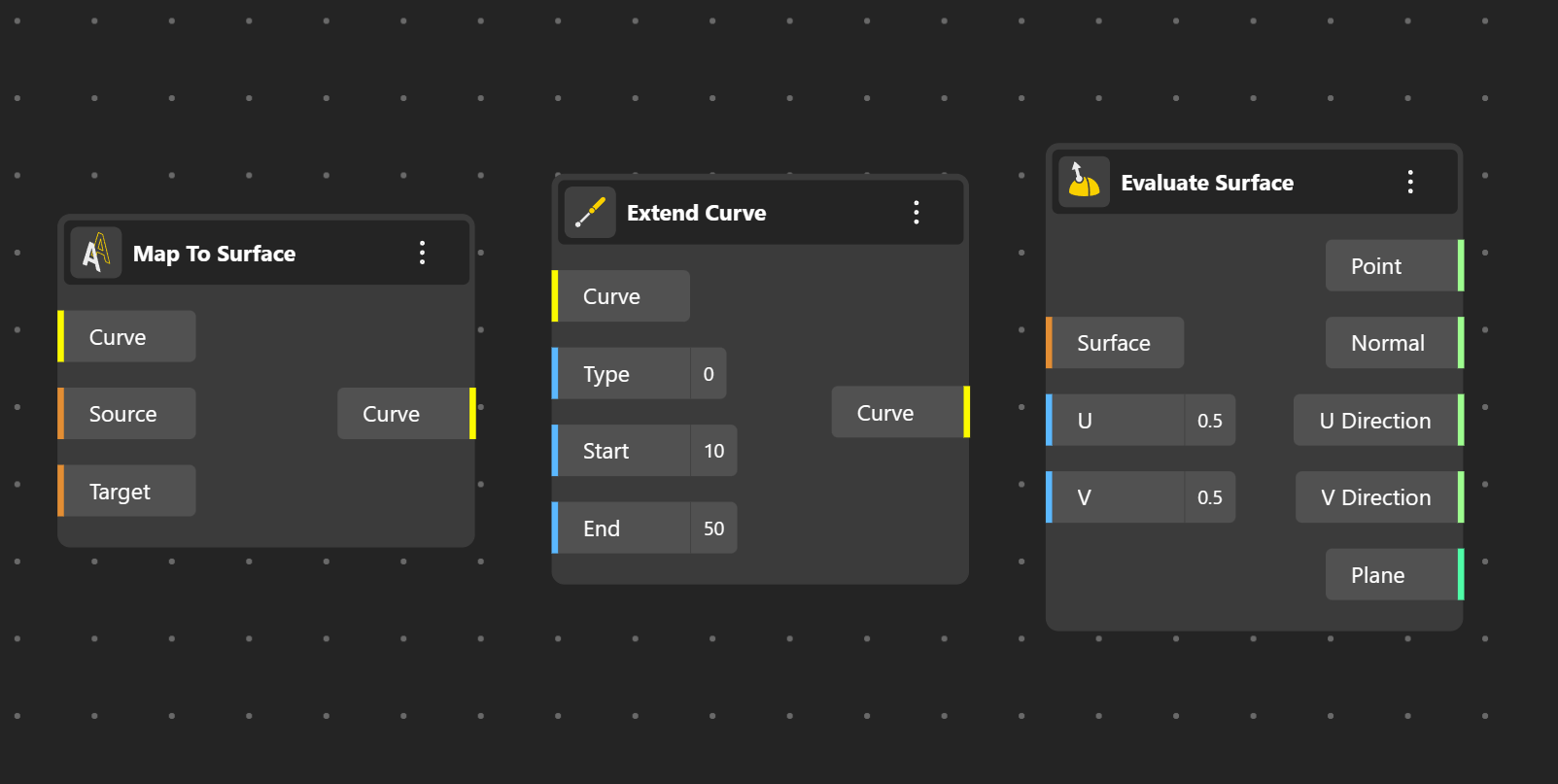Open Map To Surface three-dot menu
The height and width of the screenshot is (784, 1558).
(422, 254)
